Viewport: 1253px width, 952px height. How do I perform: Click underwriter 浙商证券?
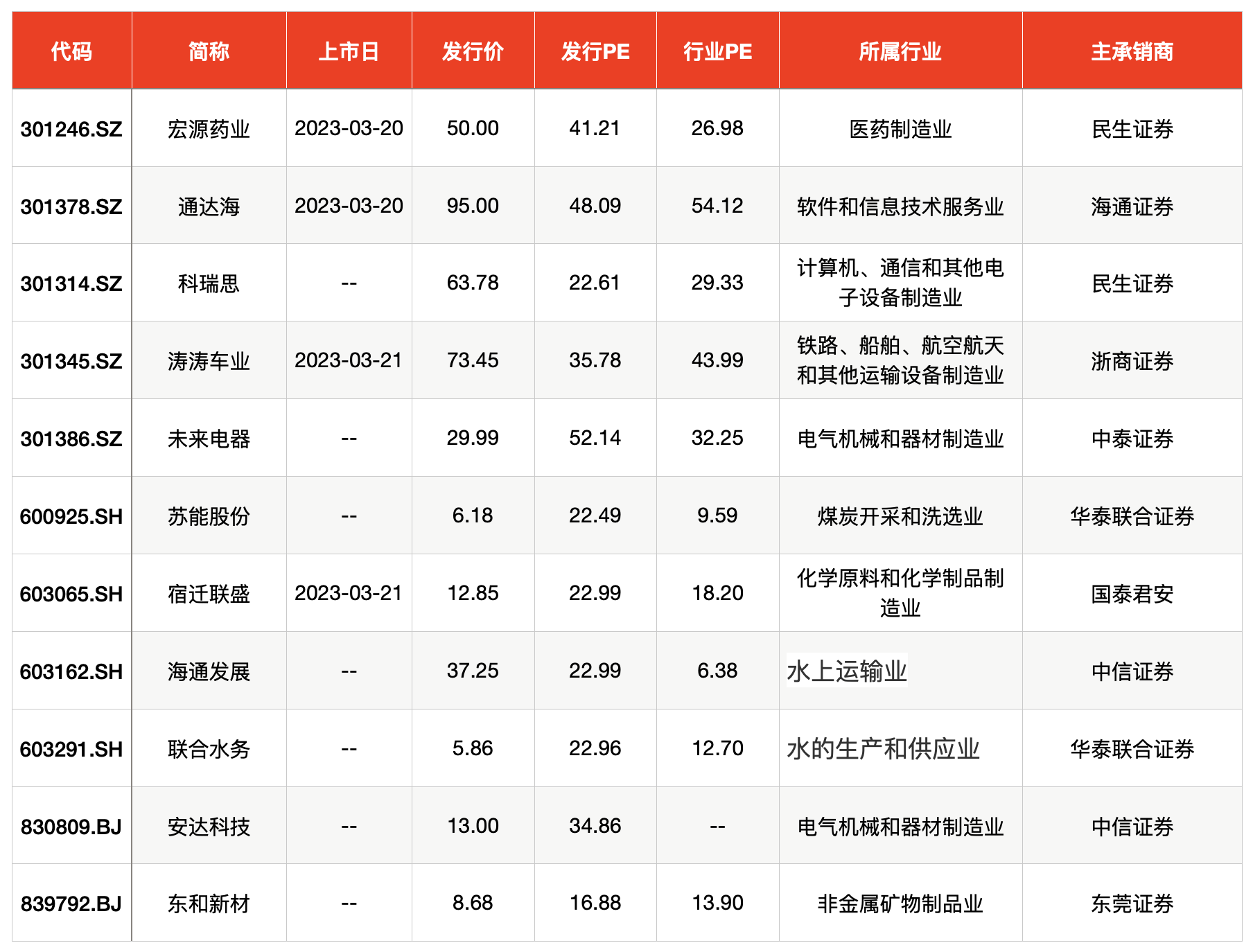1132,361
